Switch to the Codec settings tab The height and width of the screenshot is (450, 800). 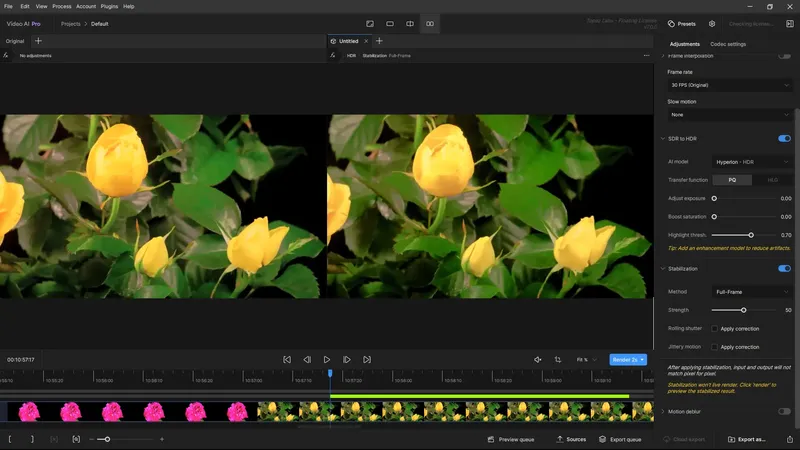(x=728, y=44)
